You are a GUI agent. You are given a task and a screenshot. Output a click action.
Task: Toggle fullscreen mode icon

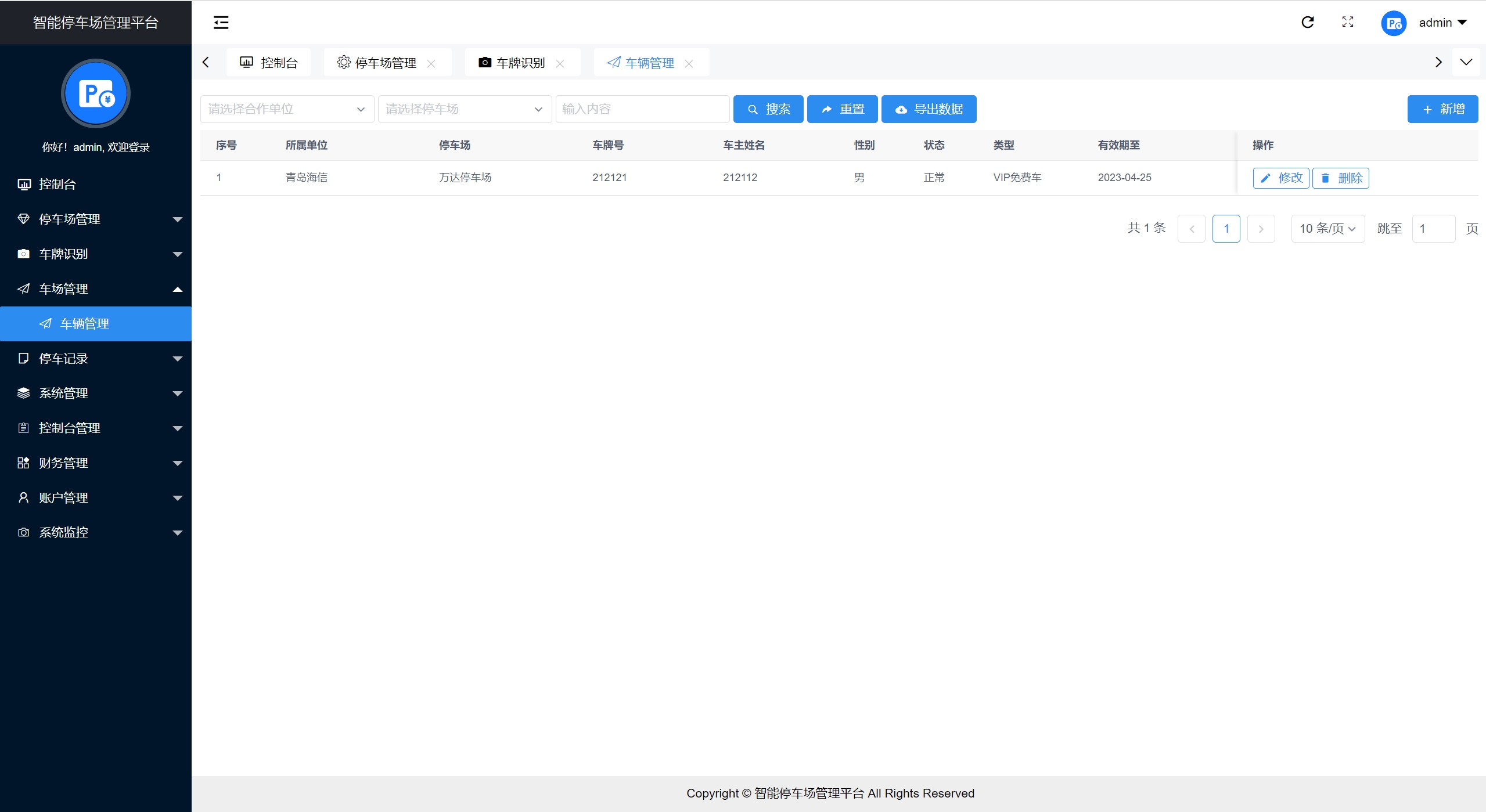pyautogui.click(x=1348, y=22)
